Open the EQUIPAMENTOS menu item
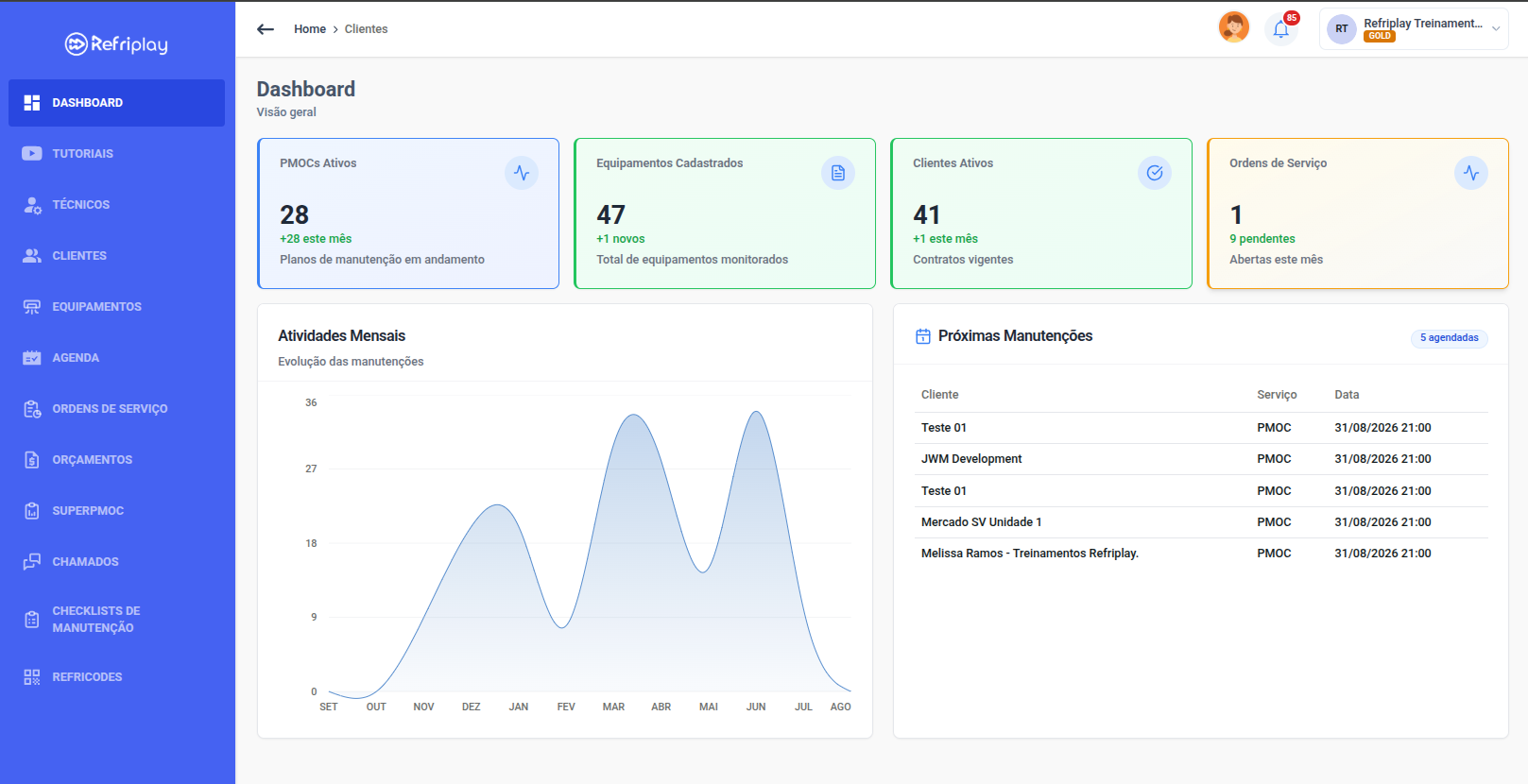The image size is (1528, 784). [116, 306]
